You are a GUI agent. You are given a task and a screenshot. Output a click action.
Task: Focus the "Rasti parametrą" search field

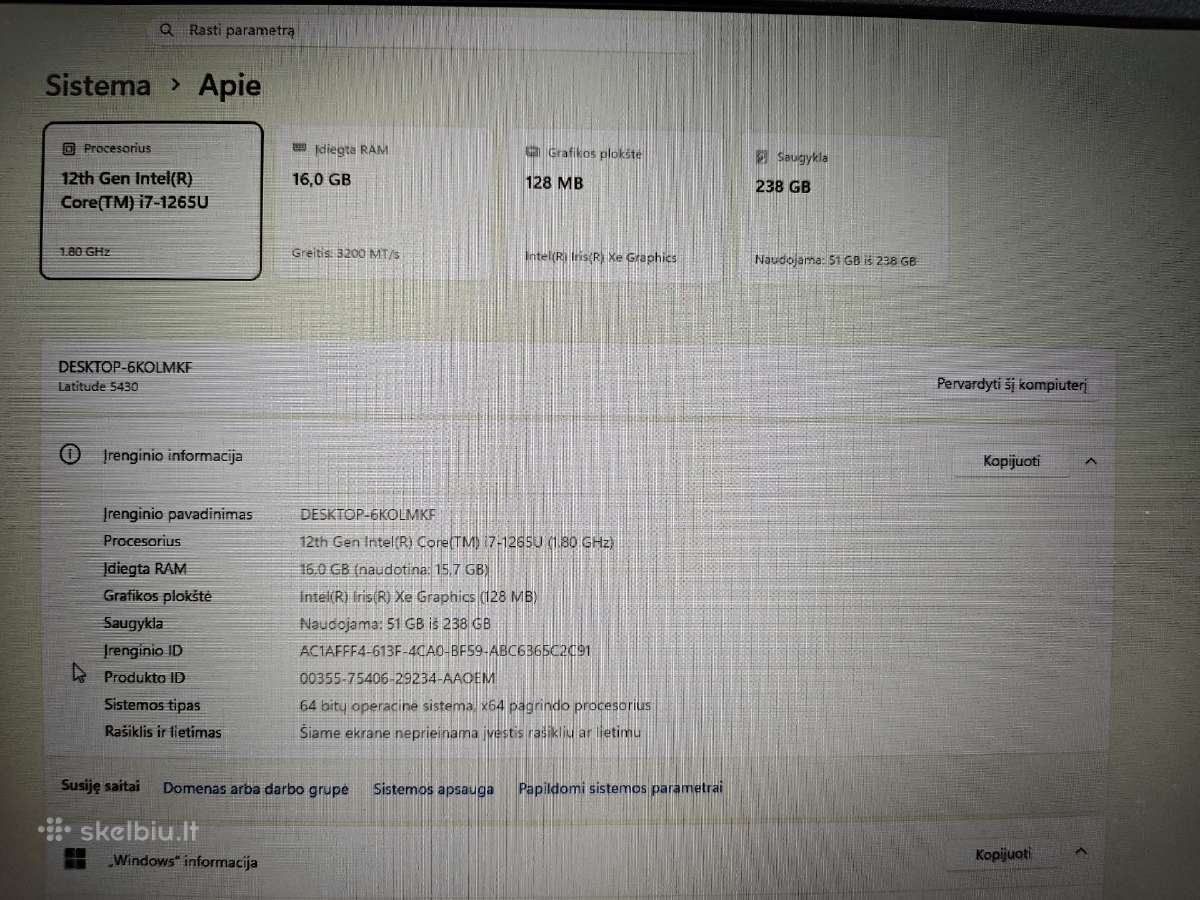tap(425, 32)
